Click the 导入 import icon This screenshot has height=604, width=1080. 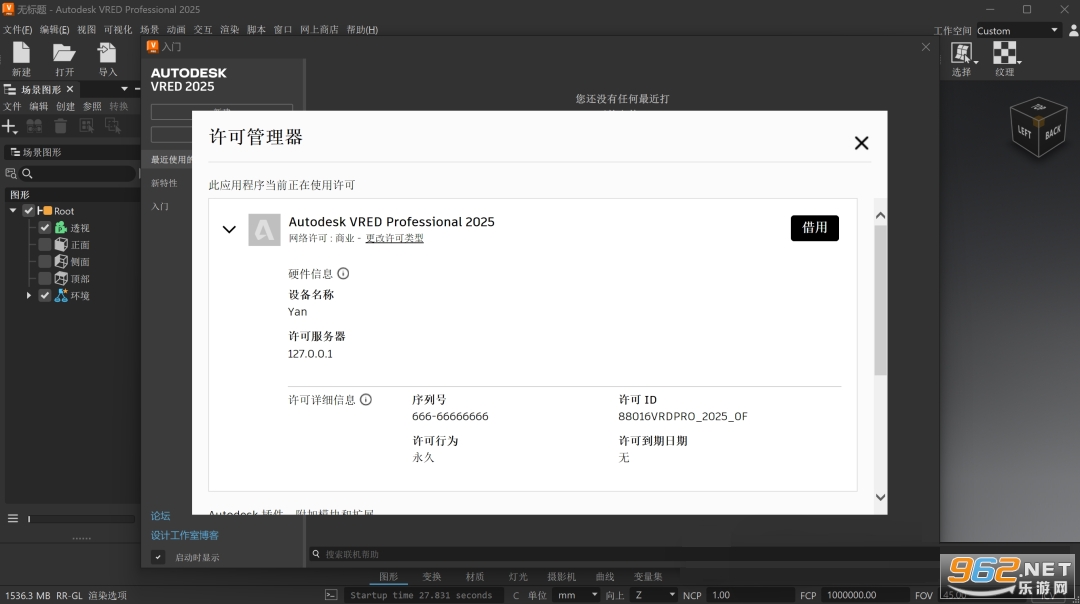107,53
